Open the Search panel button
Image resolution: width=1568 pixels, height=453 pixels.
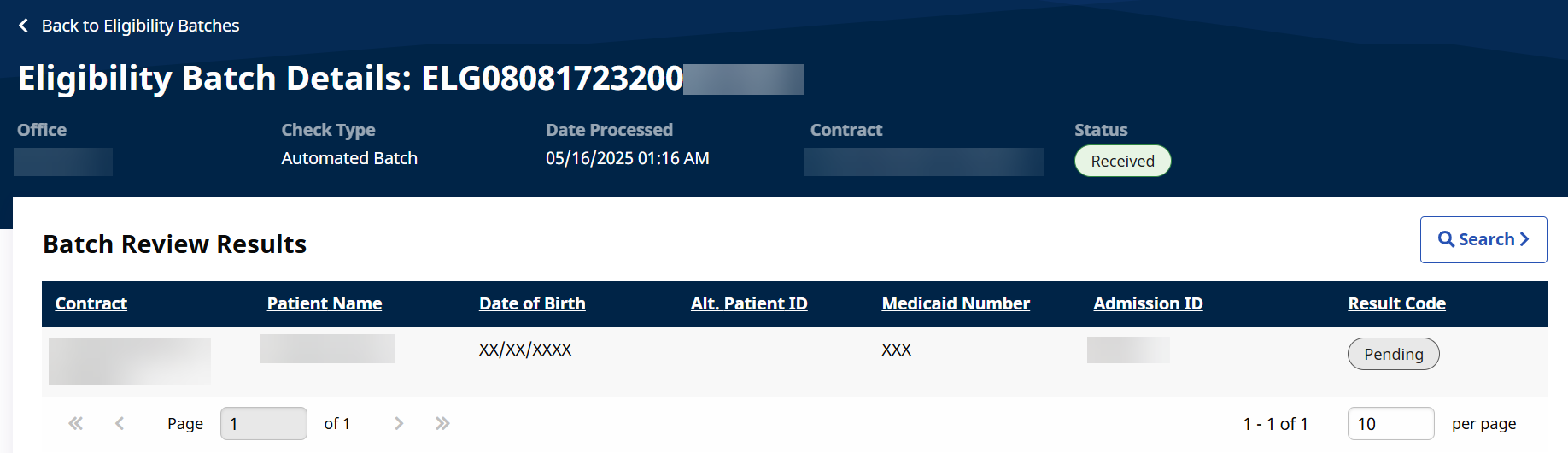pos(1483,239)
